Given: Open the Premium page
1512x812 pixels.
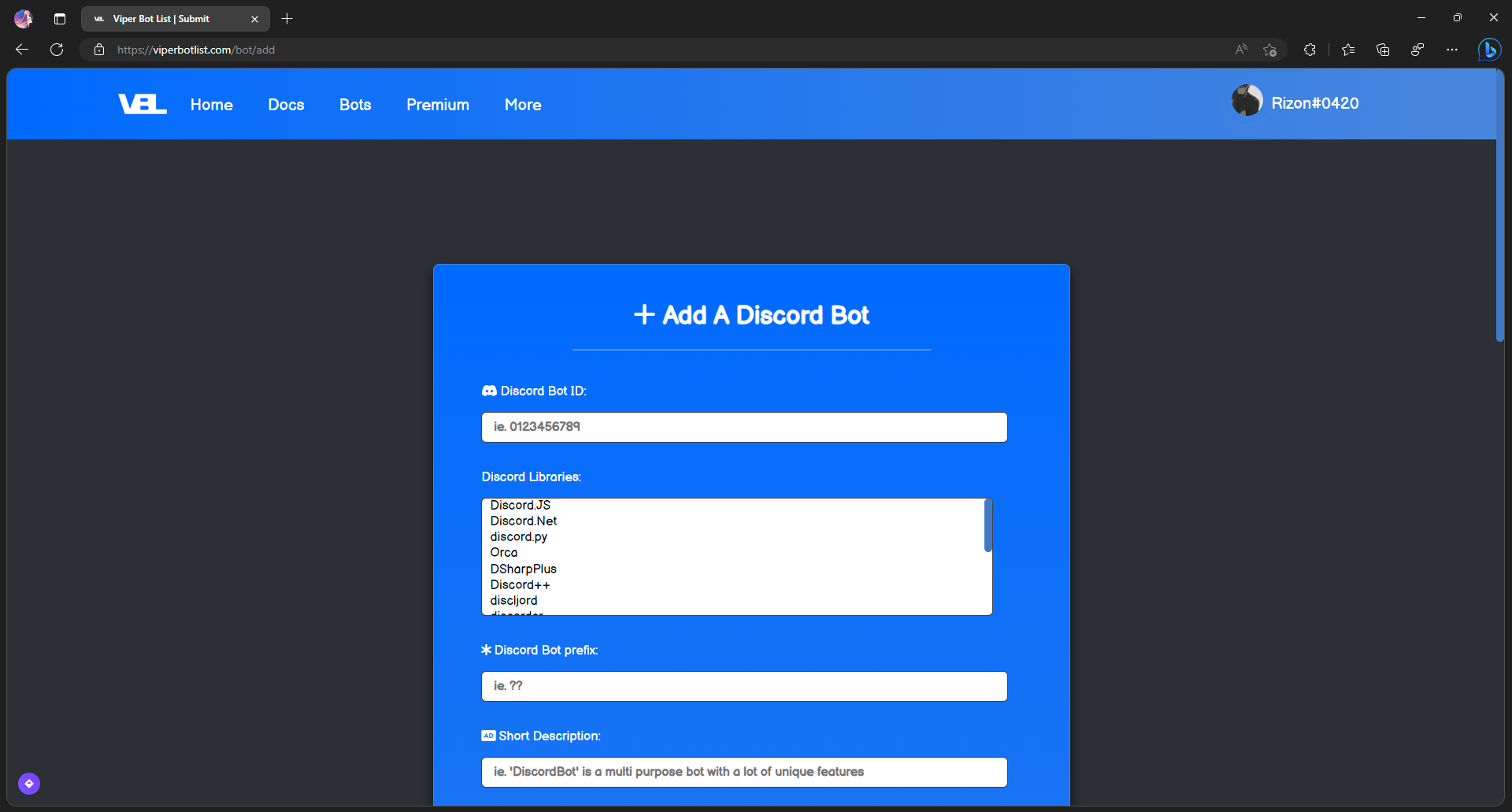Looking at the screenshot, I should coord(438,105).
